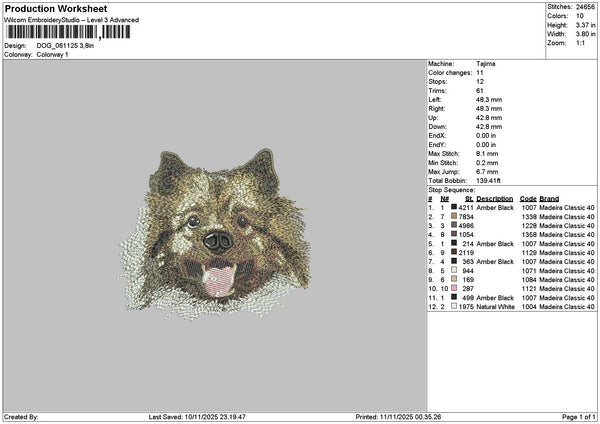The height and width of the screenshot is (424, 600).
Task: Click the 'Page 1 of 1' footer text
Action: click(579, 417)
